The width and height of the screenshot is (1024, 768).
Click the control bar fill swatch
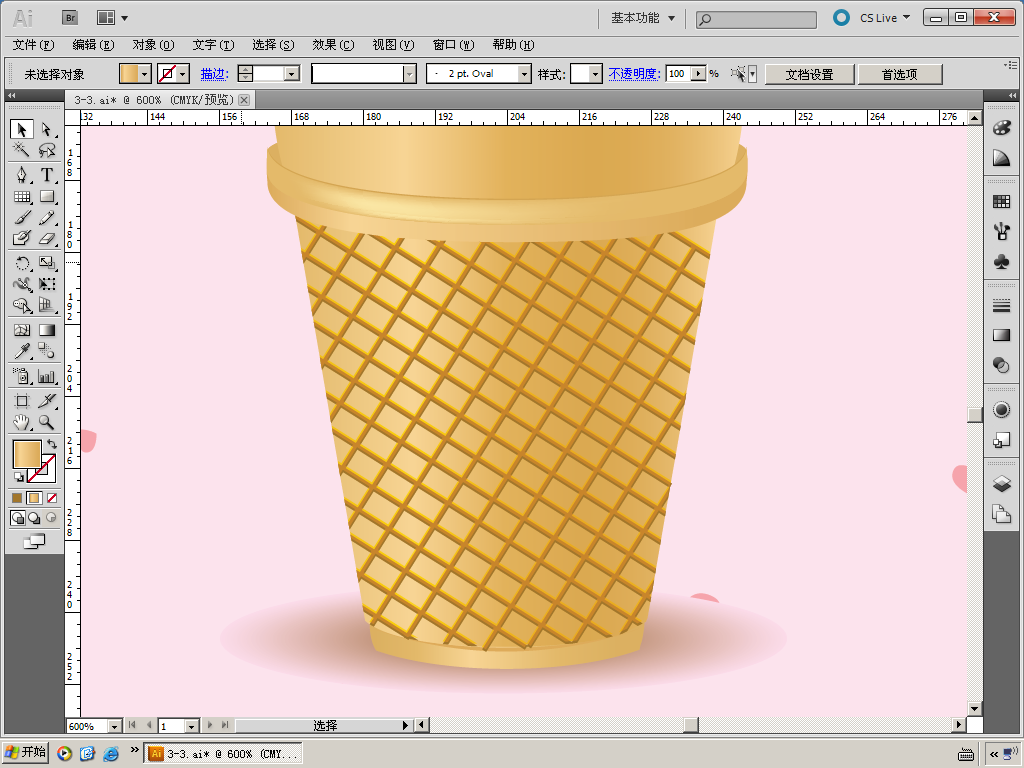pyautogui.click(x=129, y=74)
